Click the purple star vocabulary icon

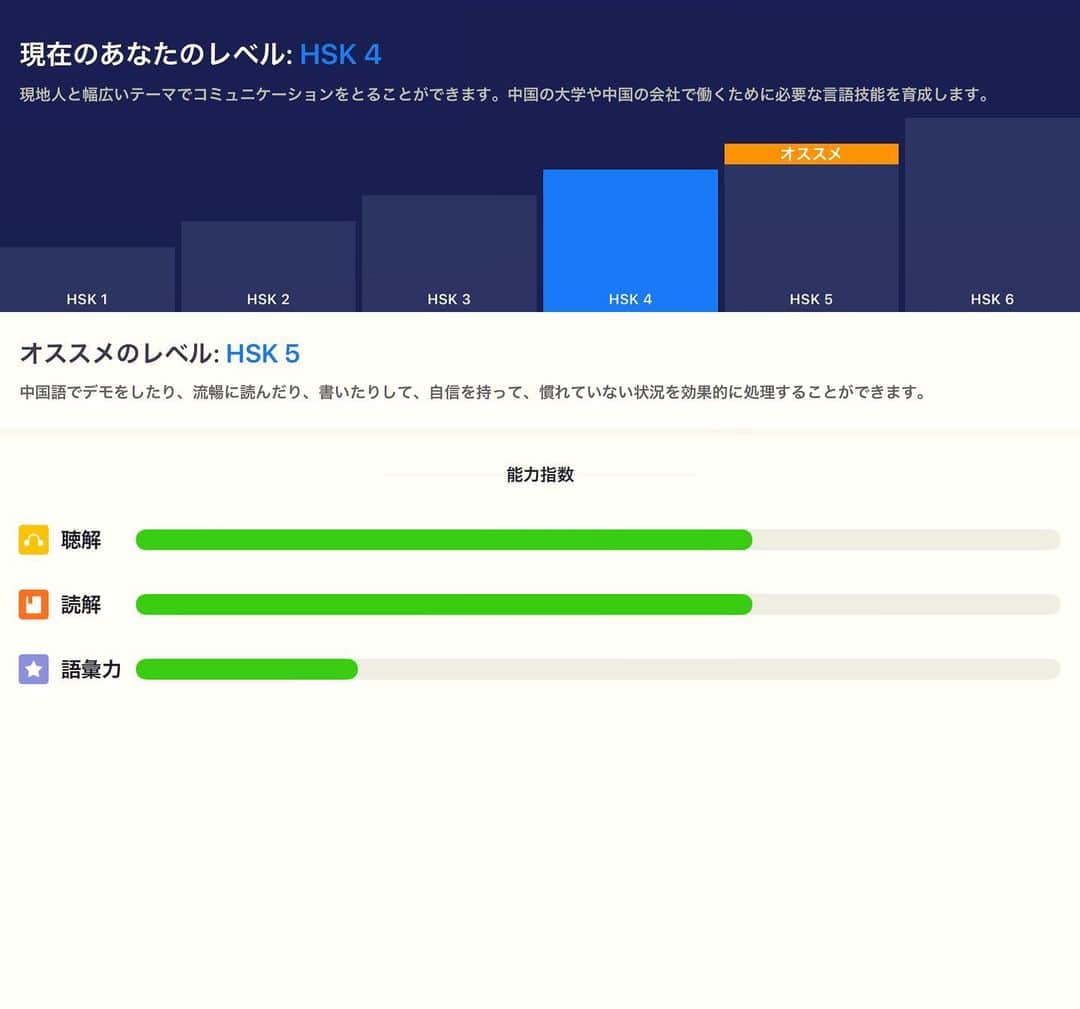point(33,669)
